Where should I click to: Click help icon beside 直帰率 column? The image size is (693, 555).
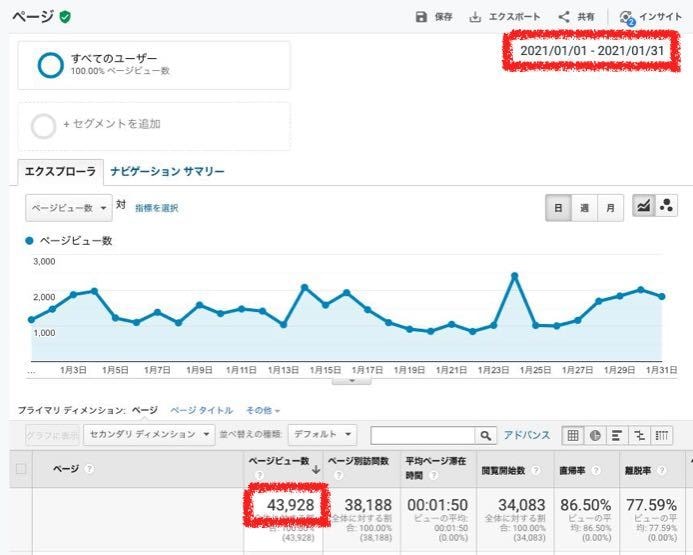(595, 470)
